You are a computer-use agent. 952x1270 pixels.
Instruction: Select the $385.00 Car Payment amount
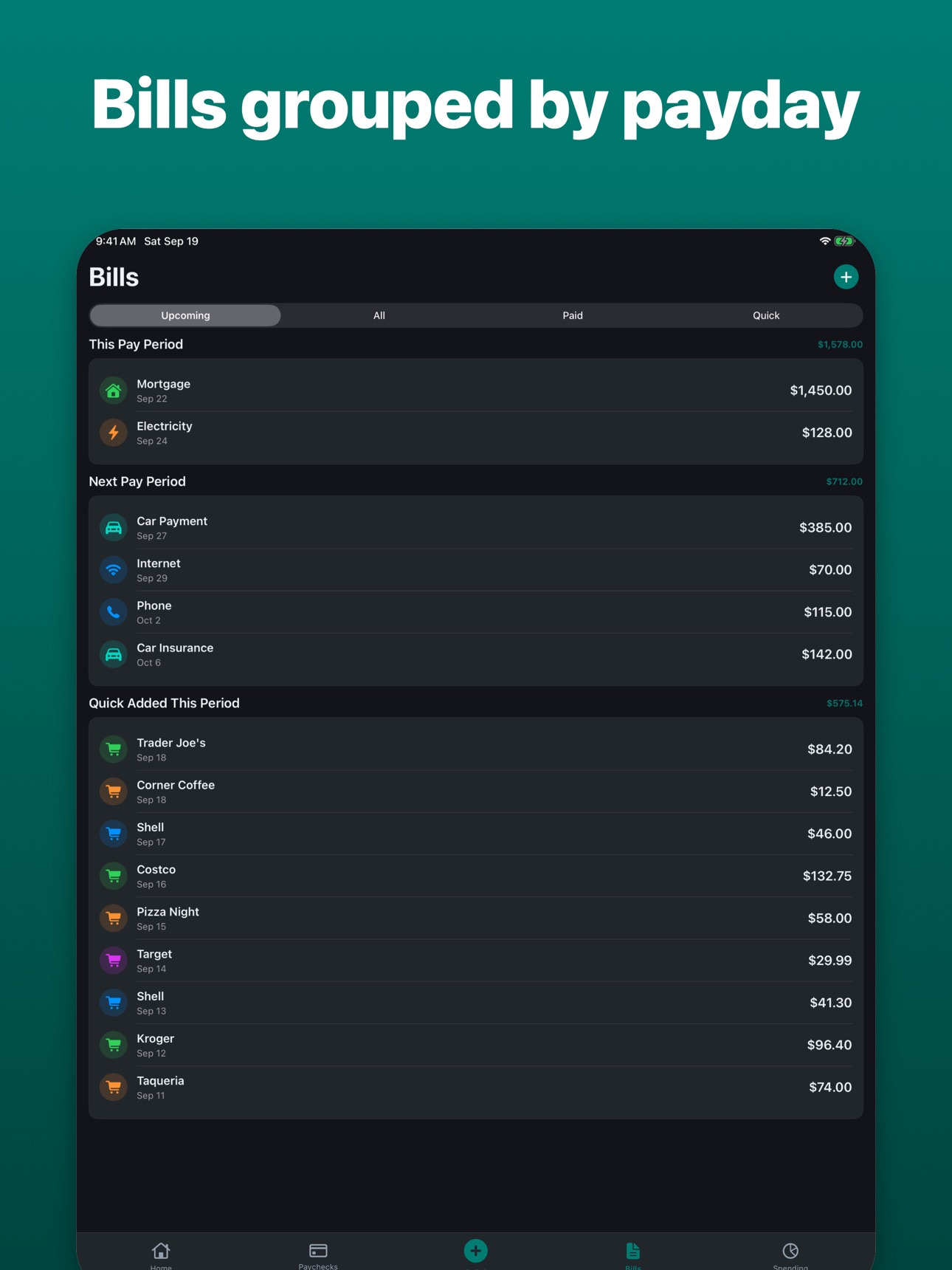pos(825,527)
